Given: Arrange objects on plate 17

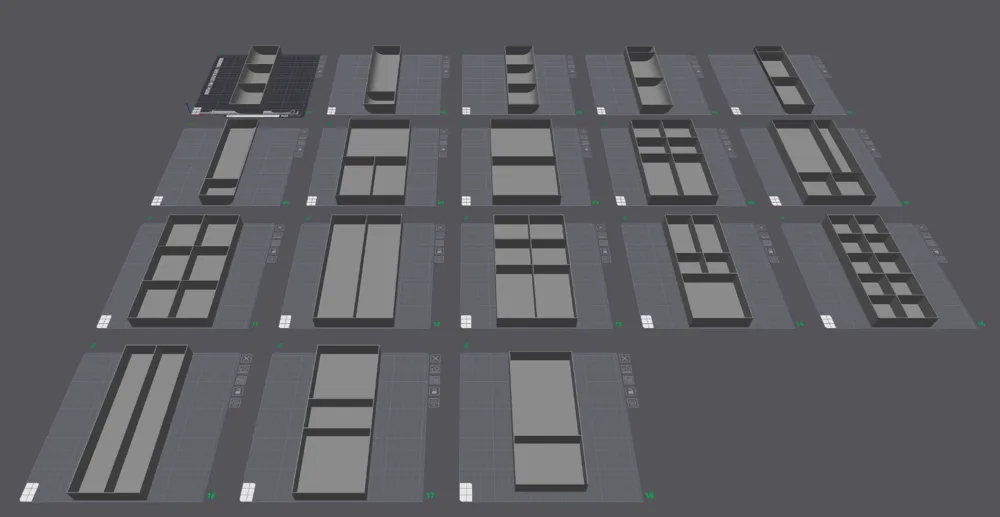Looking at the screenshot, I should [435, 381].
